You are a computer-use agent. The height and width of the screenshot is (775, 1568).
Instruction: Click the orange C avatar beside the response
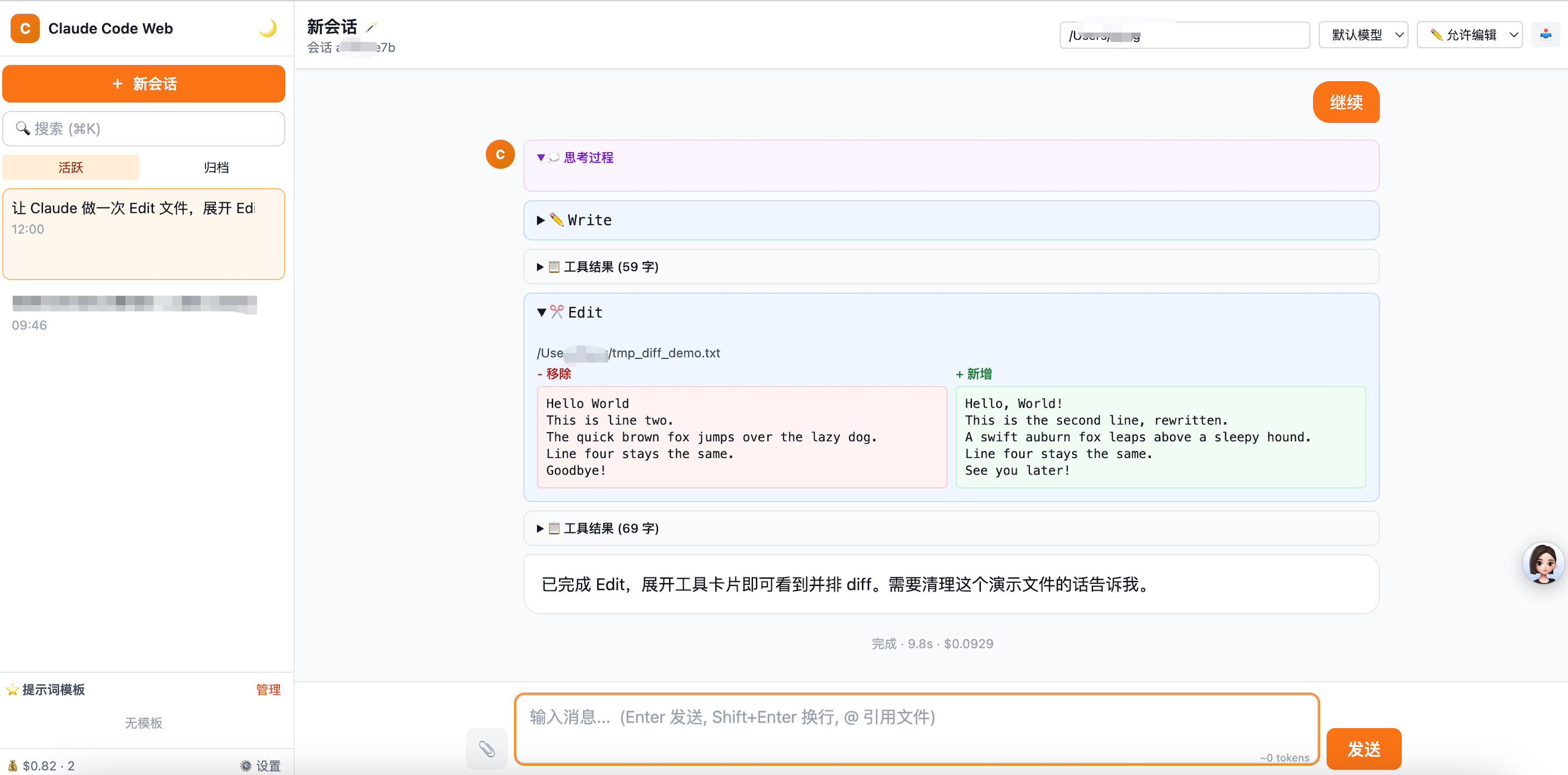500,154
